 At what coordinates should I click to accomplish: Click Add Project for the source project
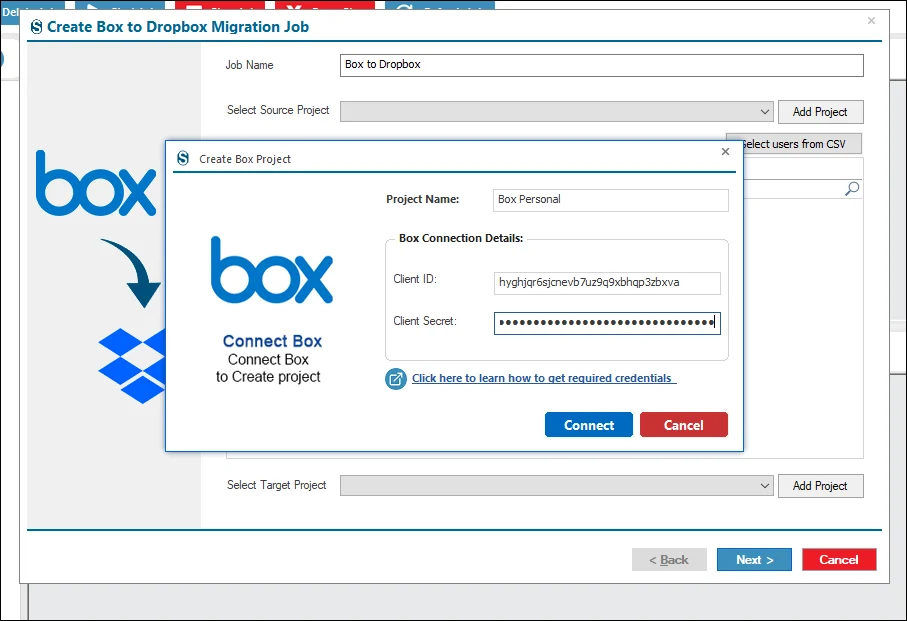(820, 112)
